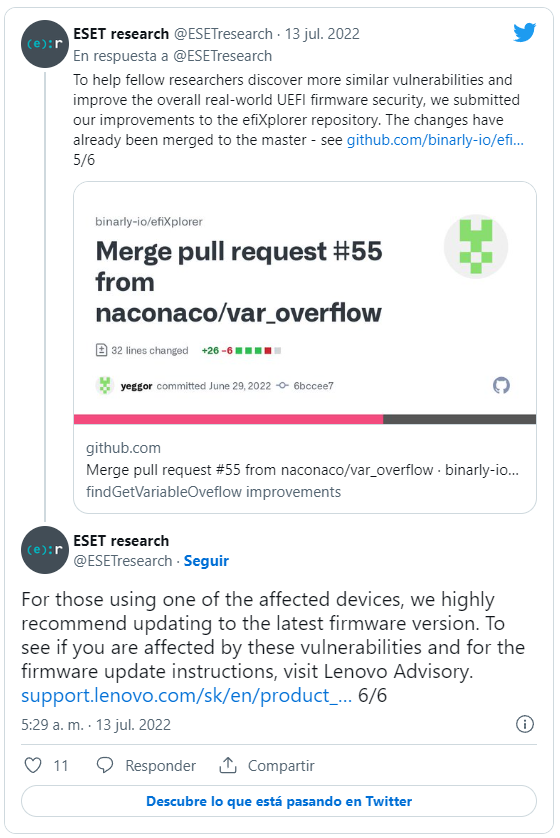Open the support.lenovo.com link
The height and width of the screenshot is (838, 560).
point(186,695)
